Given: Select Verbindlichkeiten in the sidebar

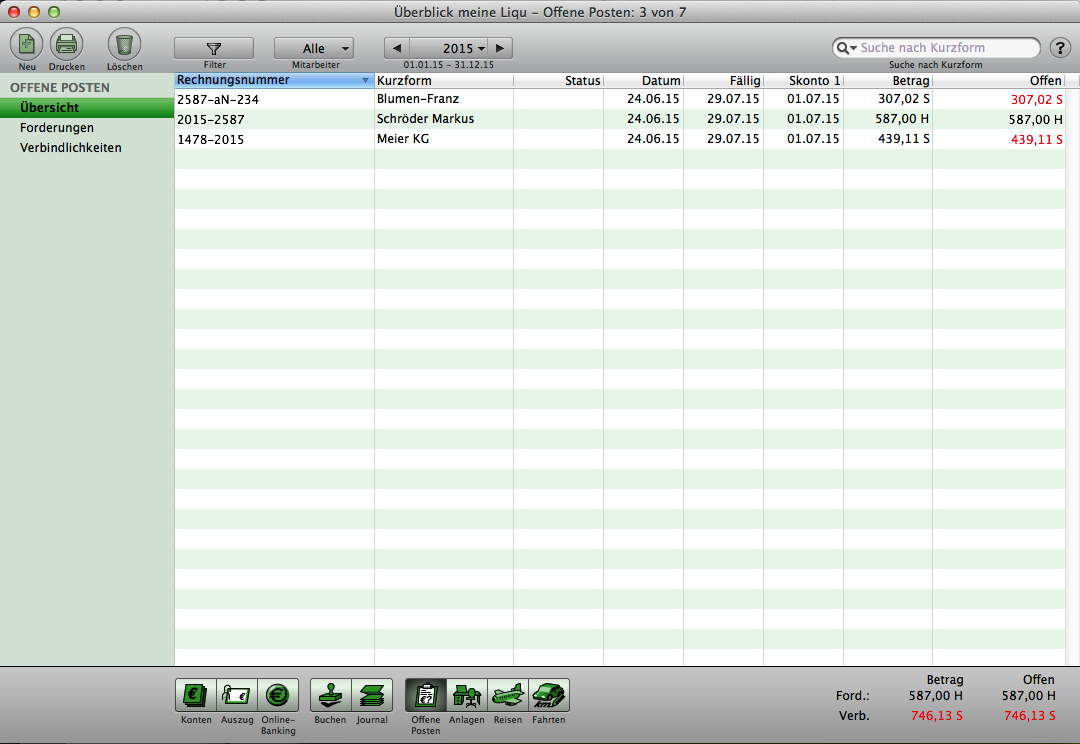Looking at the screenshot, I should [x=71, y=148].
